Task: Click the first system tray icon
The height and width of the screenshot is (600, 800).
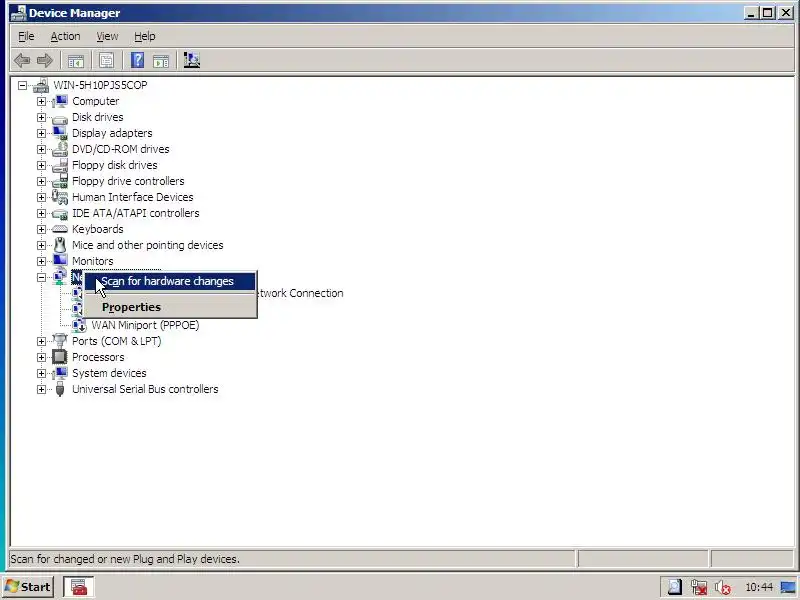Action: point(674,587)
